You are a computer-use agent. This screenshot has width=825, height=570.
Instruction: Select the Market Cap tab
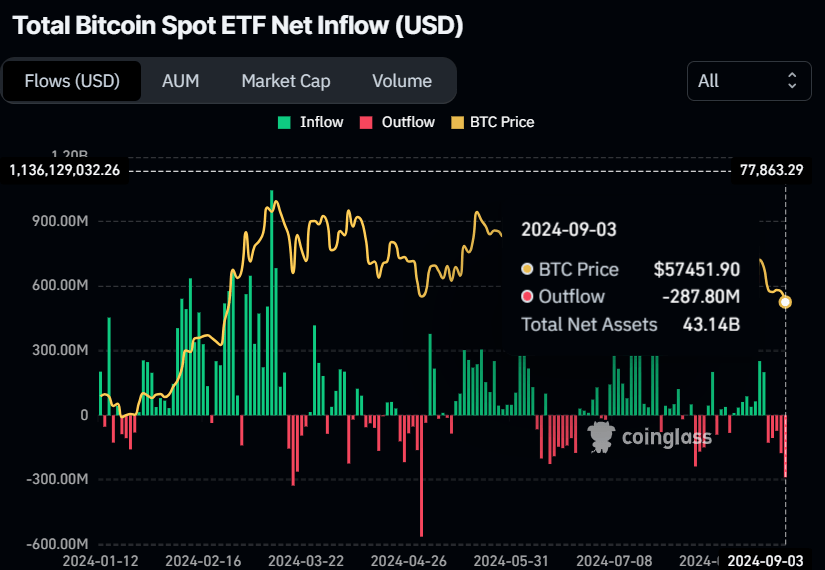pos(286,81)
